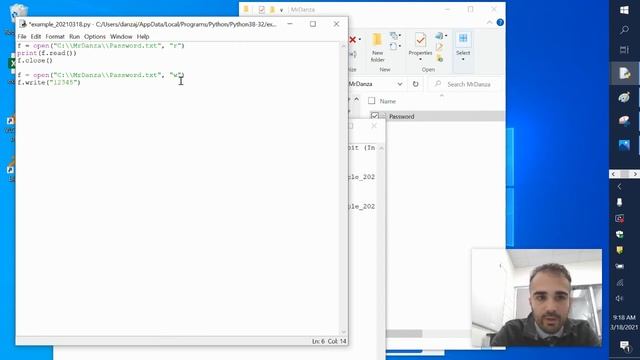This screenshot has height=360, width=640.
Task: Open Windows Search from the taskbar
Action: (x=624, y=30)
